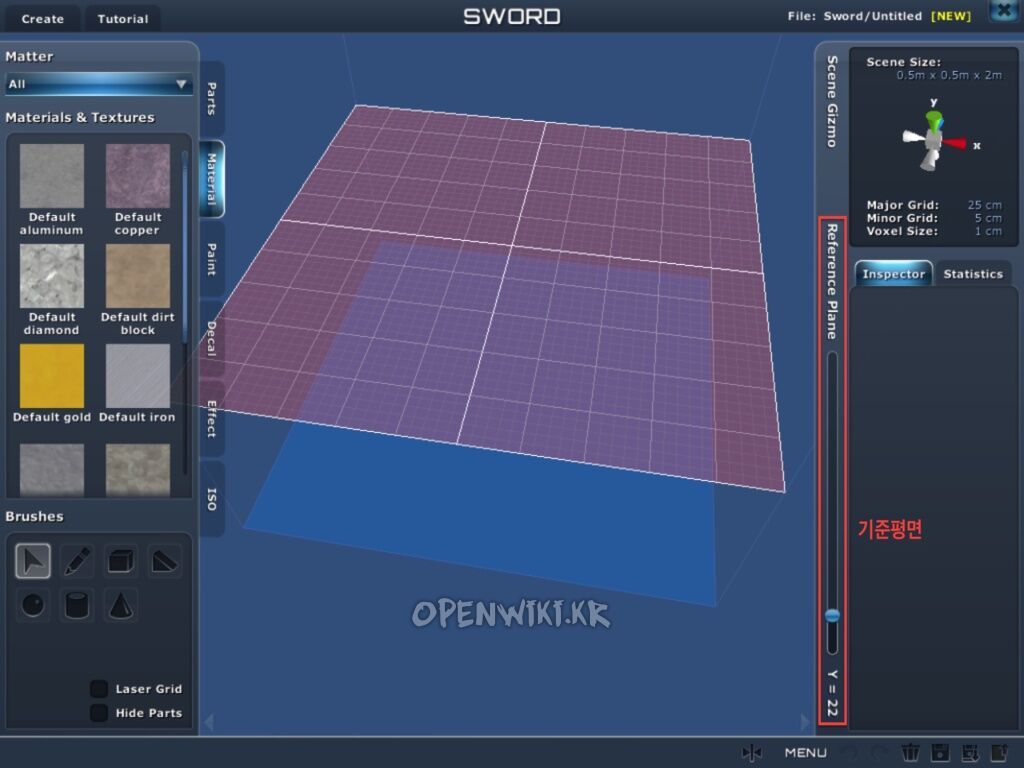
Task: Click the Scene Size '0.5m x 0.5m x 2m' text
Action: tap(949, 75)
